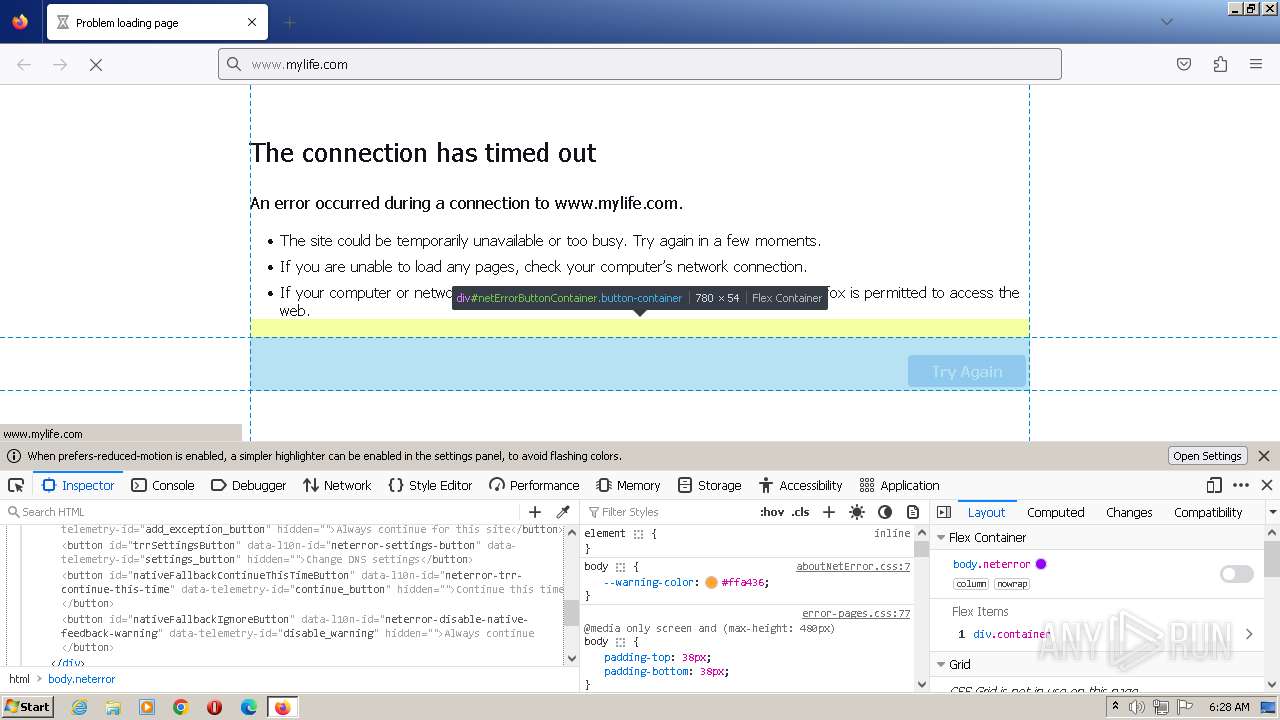Switch to the Console tab
This screenshot has width=1280, height=720.
click(163, 485)
